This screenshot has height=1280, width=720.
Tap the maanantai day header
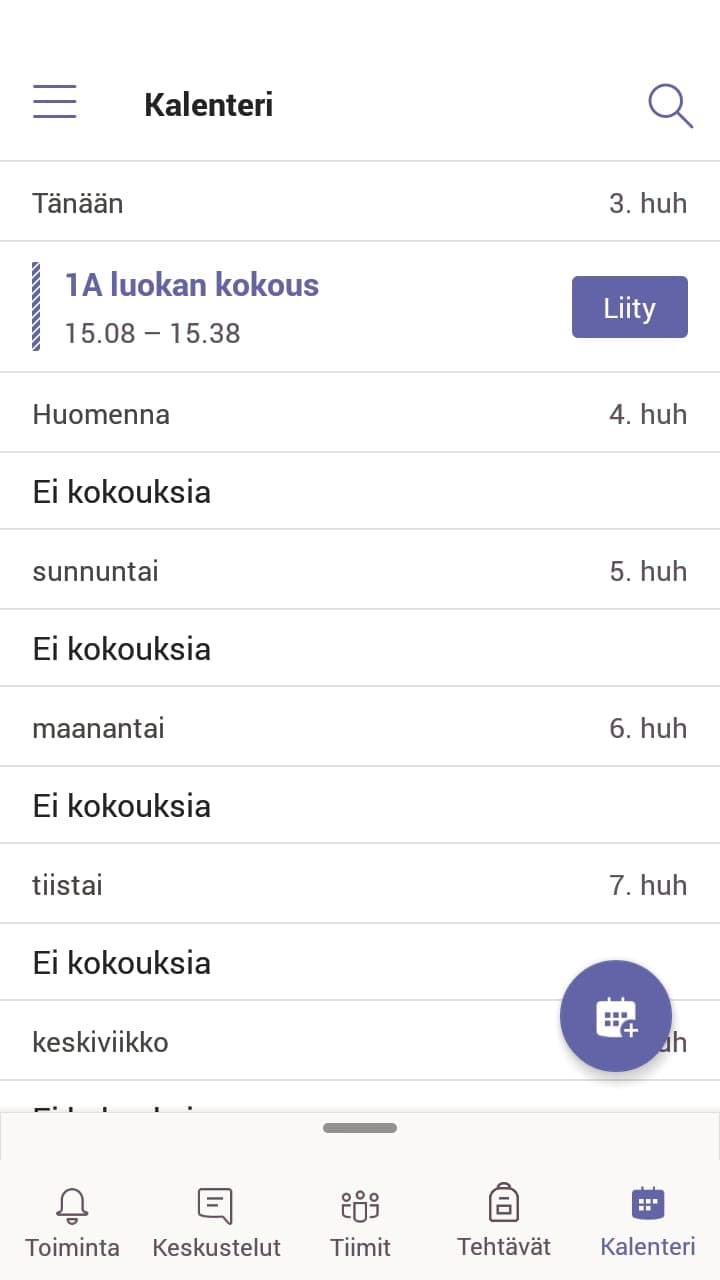[x=98, y=728]
